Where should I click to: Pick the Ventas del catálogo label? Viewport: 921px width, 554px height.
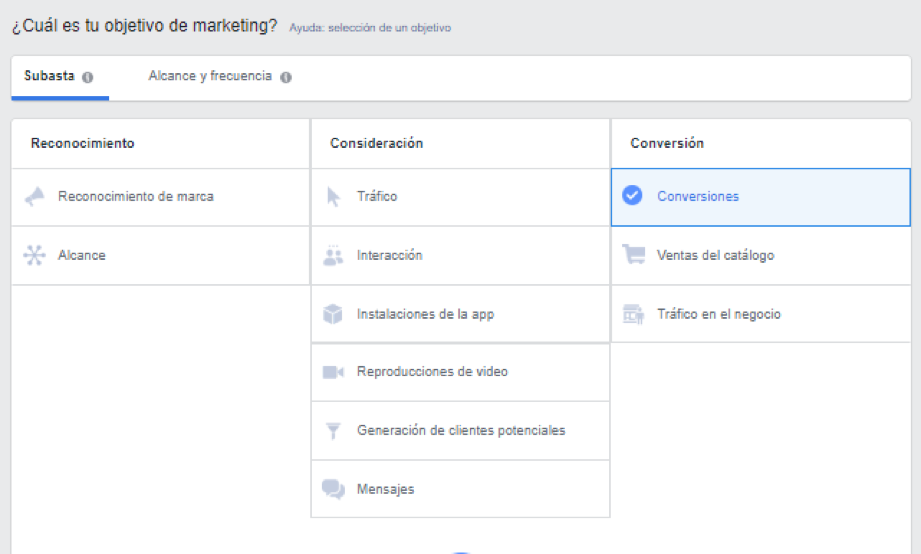click(715, 255)
